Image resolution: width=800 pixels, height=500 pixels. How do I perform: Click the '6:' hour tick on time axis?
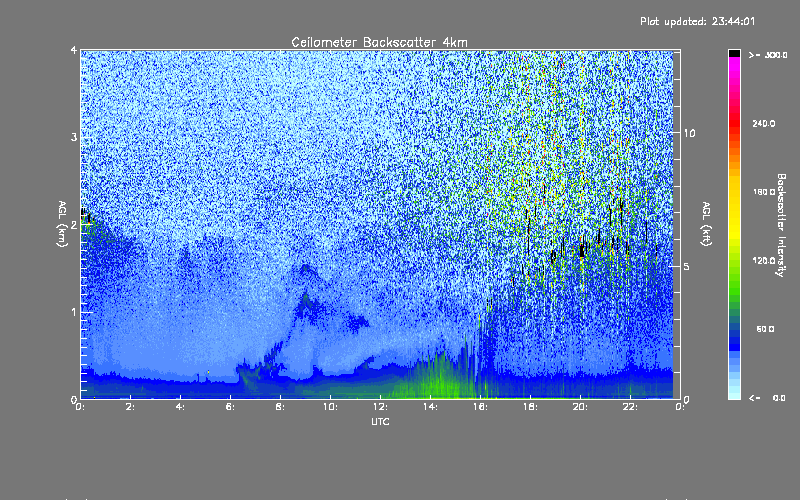[x=231, y=407]
